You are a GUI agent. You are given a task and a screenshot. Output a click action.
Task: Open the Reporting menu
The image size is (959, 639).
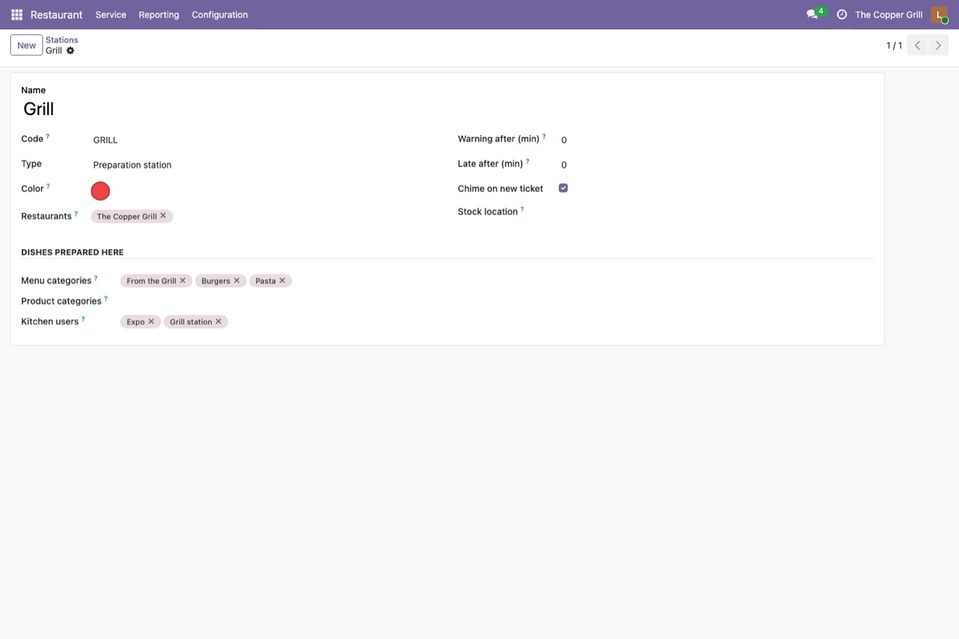point(158,15)
